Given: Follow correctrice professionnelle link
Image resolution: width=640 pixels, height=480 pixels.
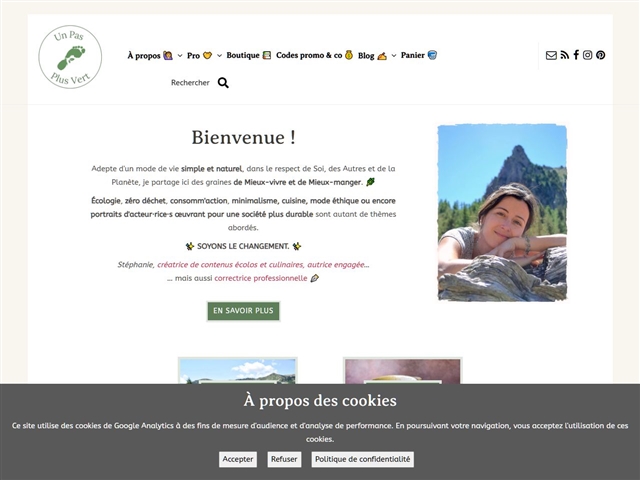Looking at the screenshot, I should tap(261, 278).
